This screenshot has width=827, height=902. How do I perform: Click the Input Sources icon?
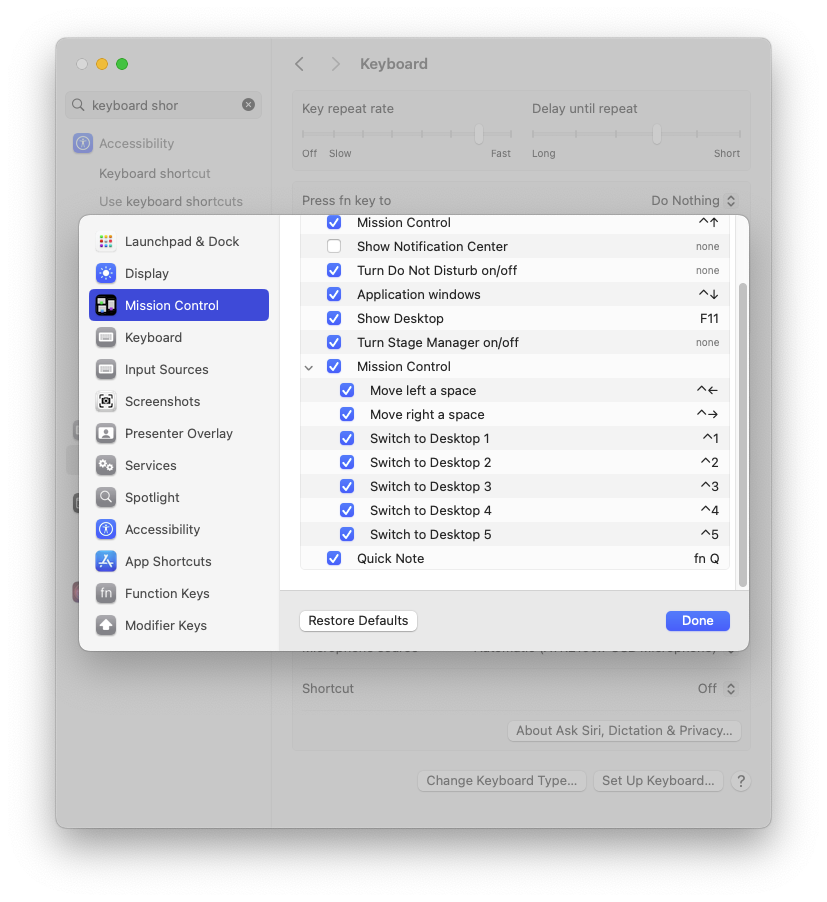point(106,370)
